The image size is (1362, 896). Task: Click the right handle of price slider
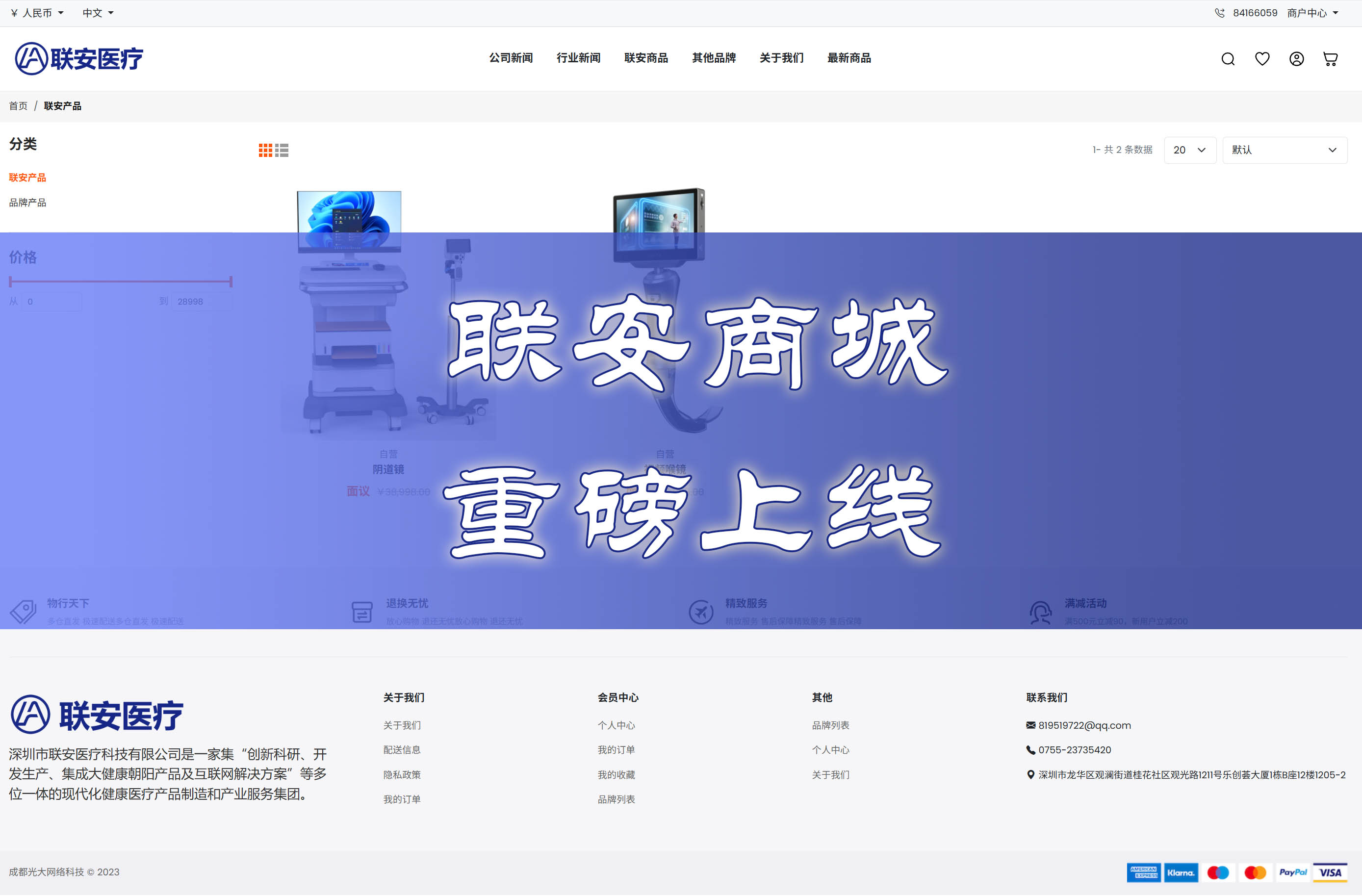pos(231,282)
